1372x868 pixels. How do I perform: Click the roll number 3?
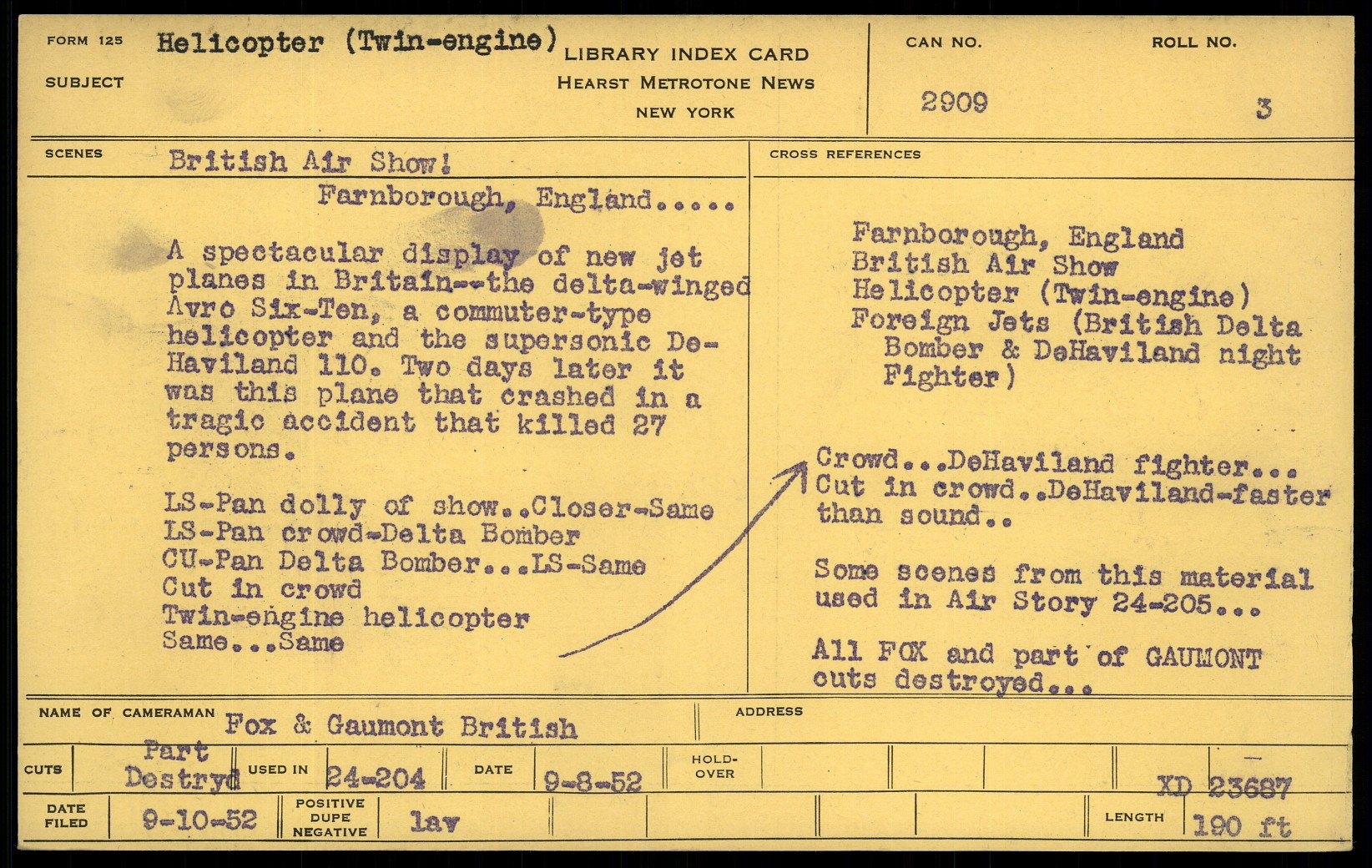point(1263,109)
